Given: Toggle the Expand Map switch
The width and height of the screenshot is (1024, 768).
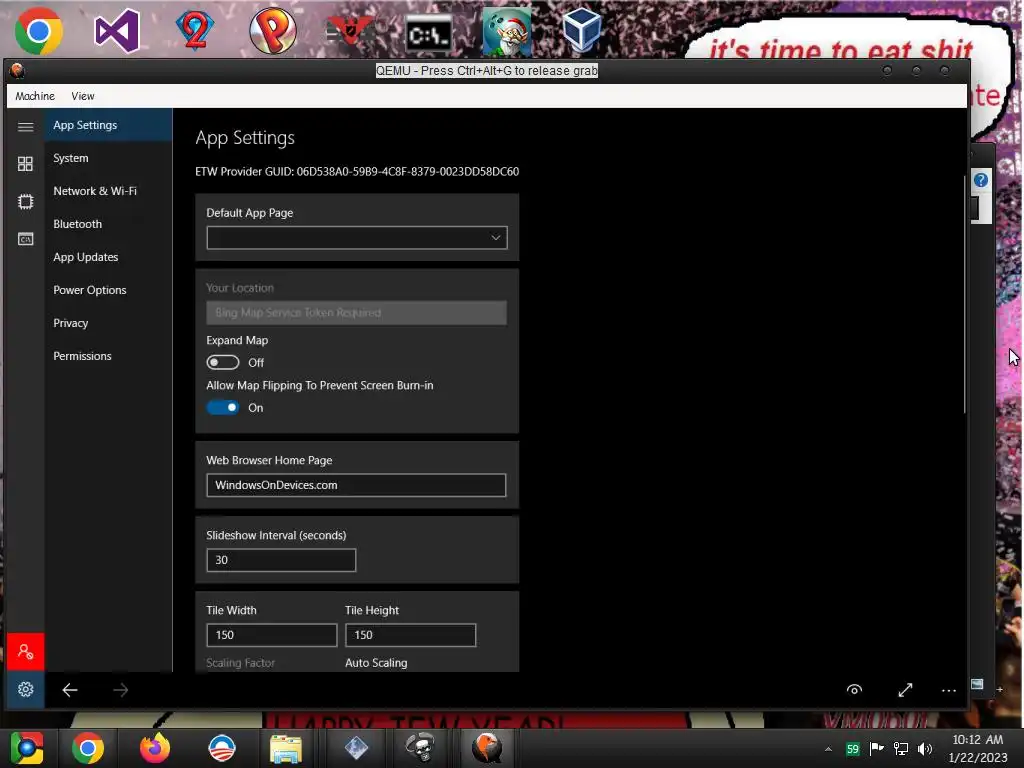Looking at the screenshot, I should click(x=223, y=362).
